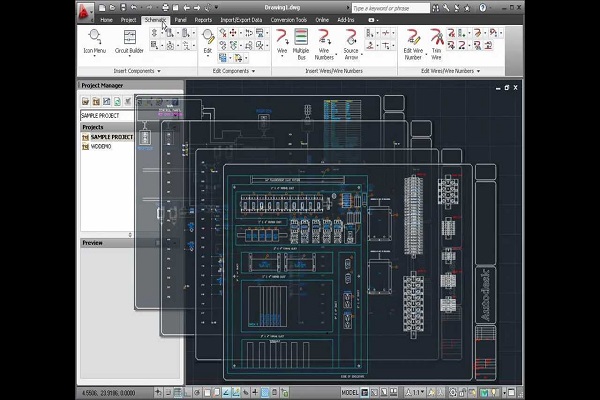Viewport: 600px width, 400px height.
Task: Switch to the Panel ribbon tab
Action: (x=180, y=19)
